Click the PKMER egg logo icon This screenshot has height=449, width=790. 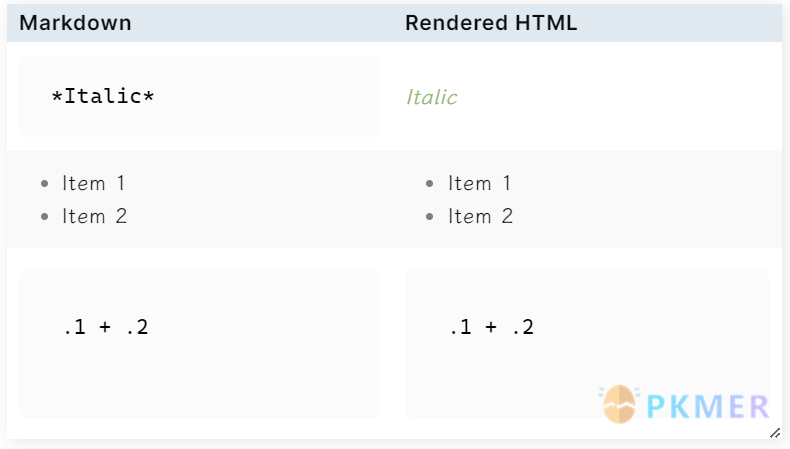[619, 404]
